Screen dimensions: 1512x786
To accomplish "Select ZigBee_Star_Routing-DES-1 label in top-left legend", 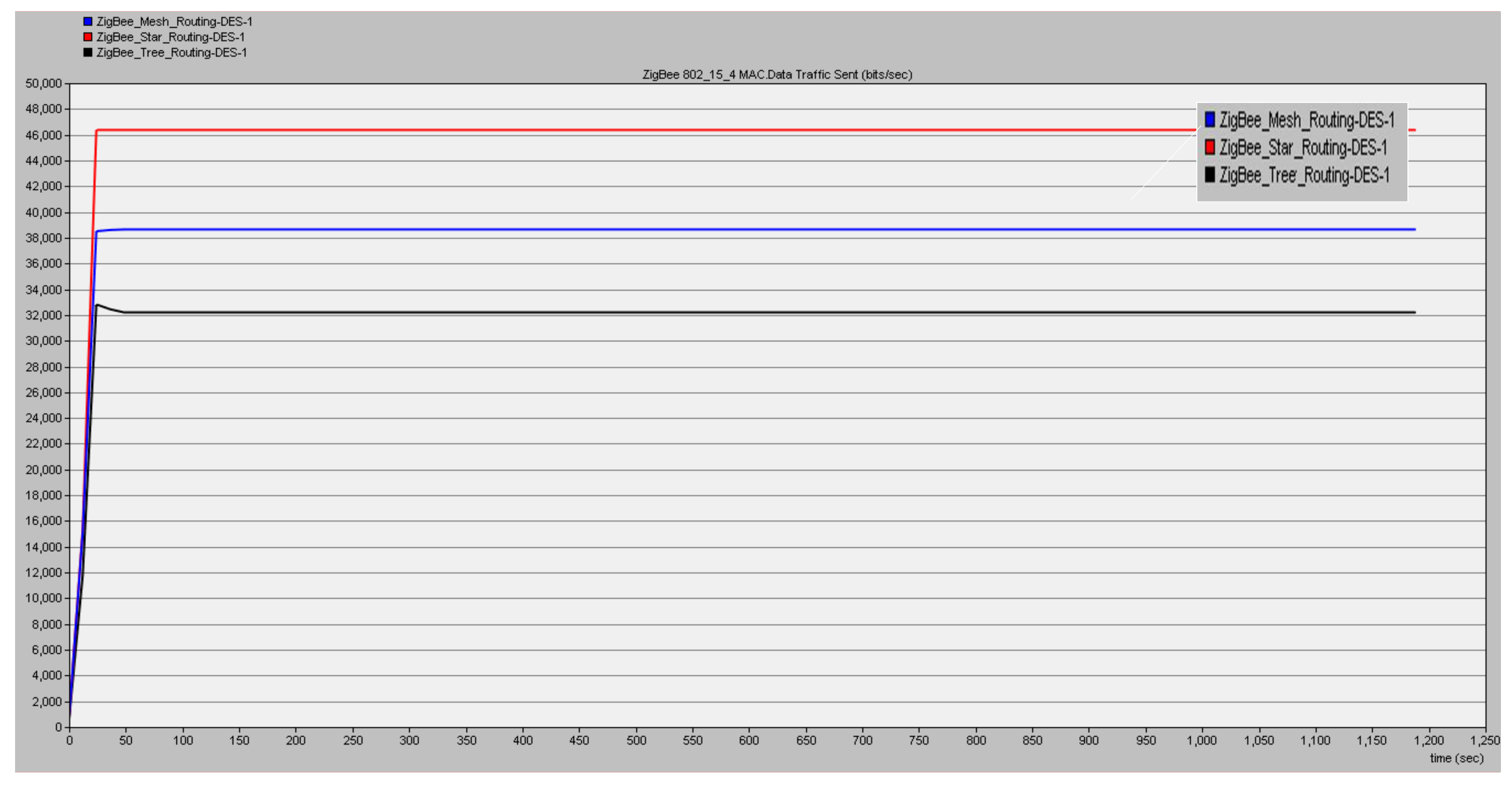I will point(171,37).
